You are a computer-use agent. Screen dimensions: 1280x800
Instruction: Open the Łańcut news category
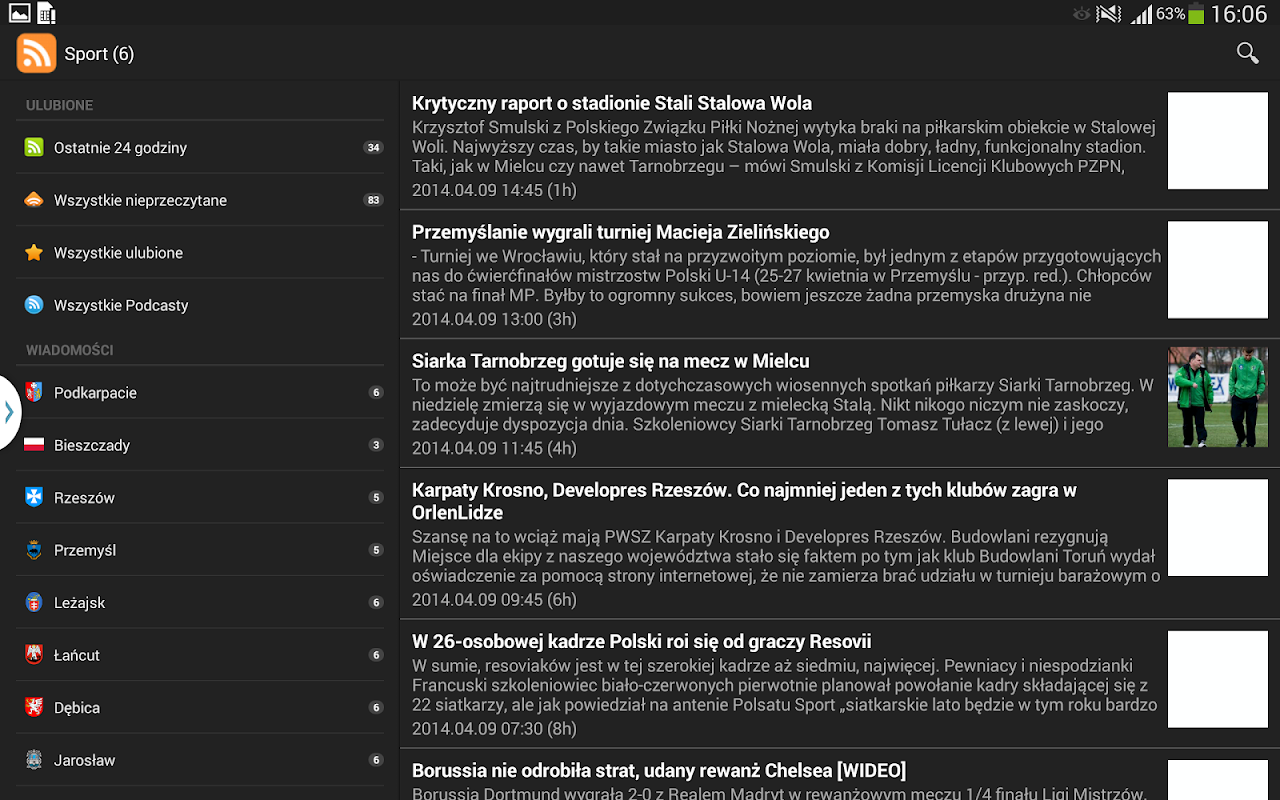[200, 655]
